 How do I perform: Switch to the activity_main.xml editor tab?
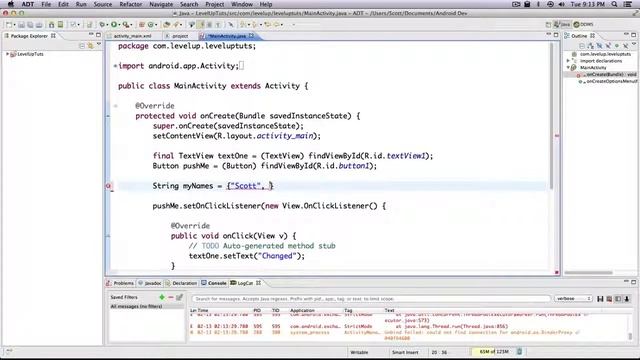coord(132,36)
